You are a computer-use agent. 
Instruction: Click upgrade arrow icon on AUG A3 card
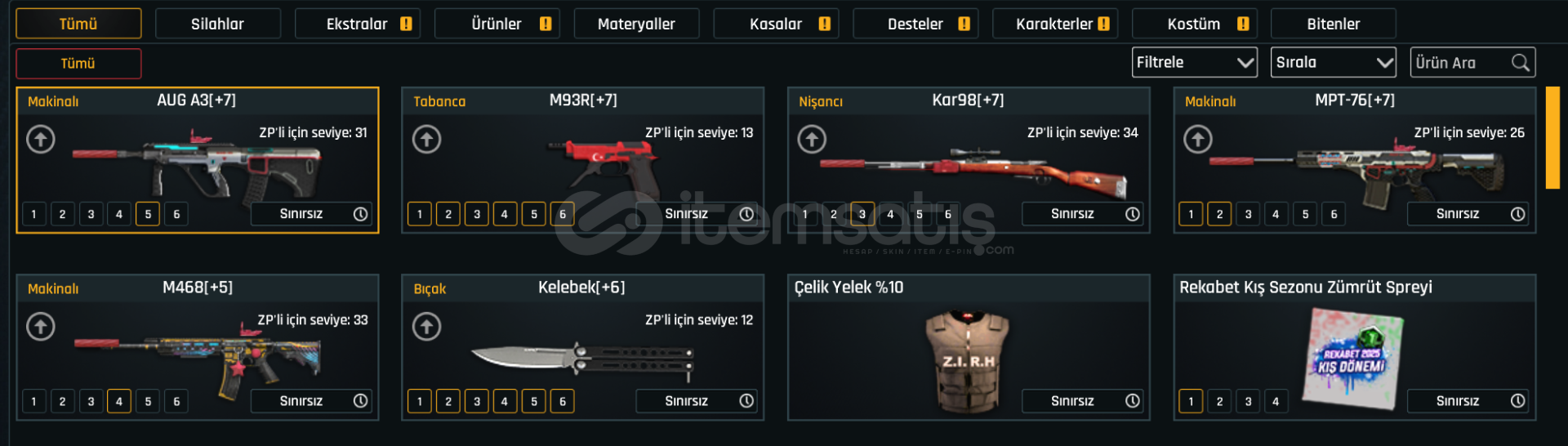(41, 139)
